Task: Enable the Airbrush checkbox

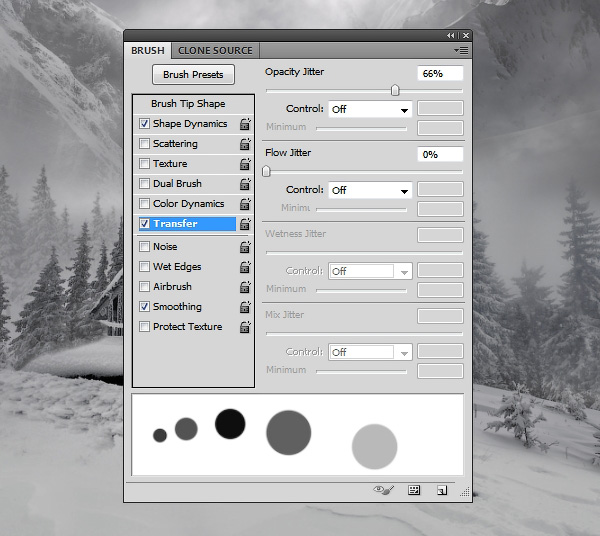Action: [144, 286]
